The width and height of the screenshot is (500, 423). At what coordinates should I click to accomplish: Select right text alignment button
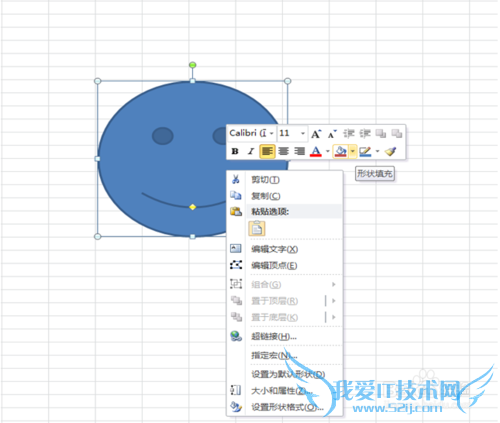tap(299, 151)
